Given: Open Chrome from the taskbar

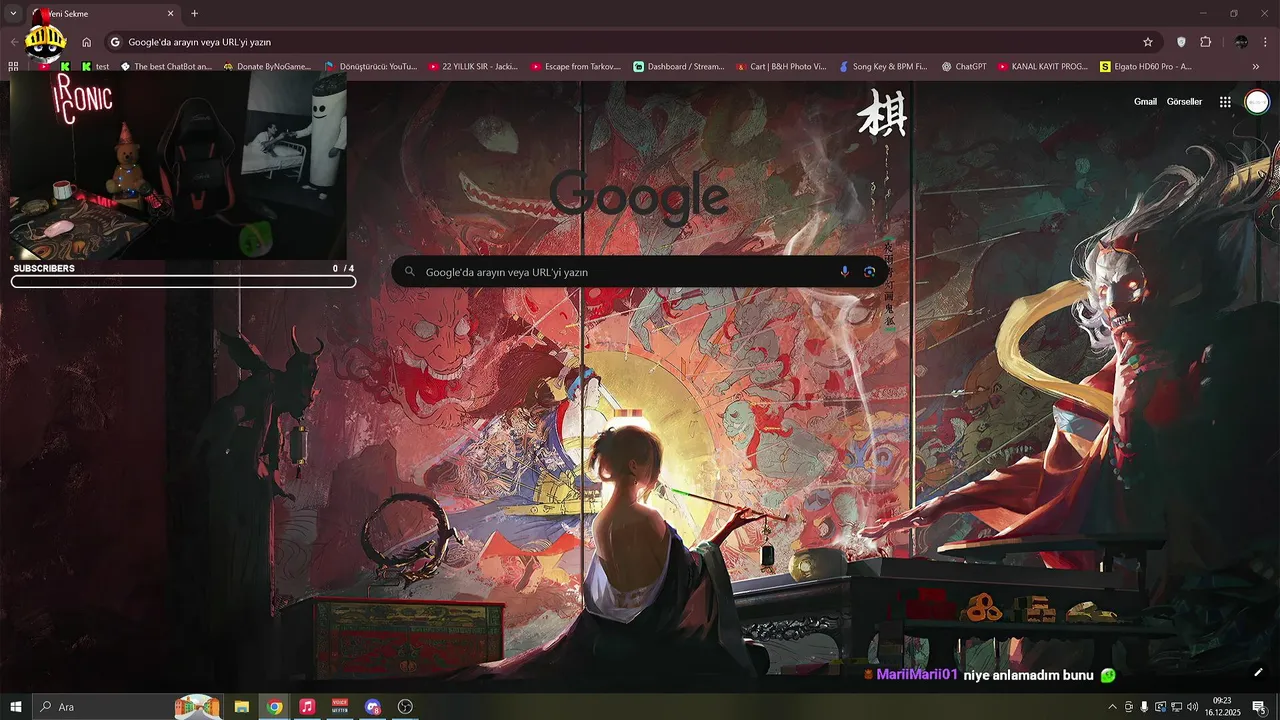Looking at the screenshot, I should click(274, 707).
